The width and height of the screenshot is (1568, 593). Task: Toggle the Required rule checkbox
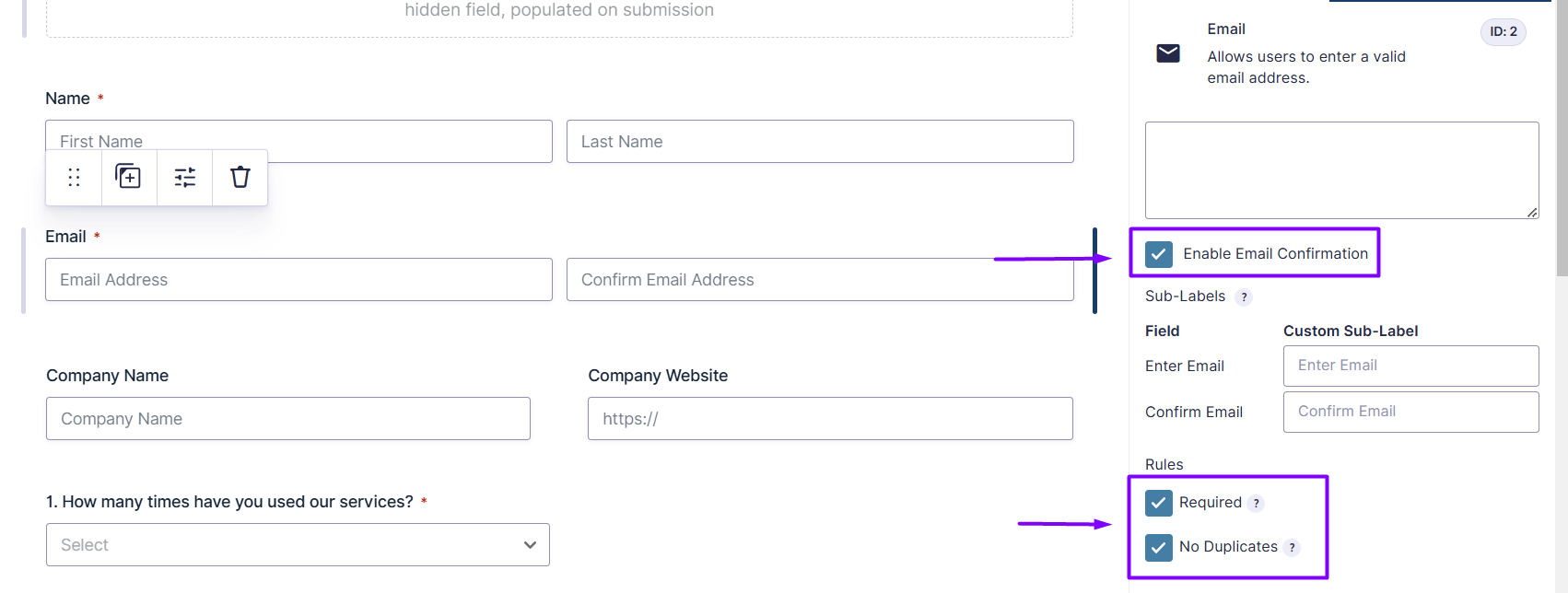click(x=1159, y=503)
